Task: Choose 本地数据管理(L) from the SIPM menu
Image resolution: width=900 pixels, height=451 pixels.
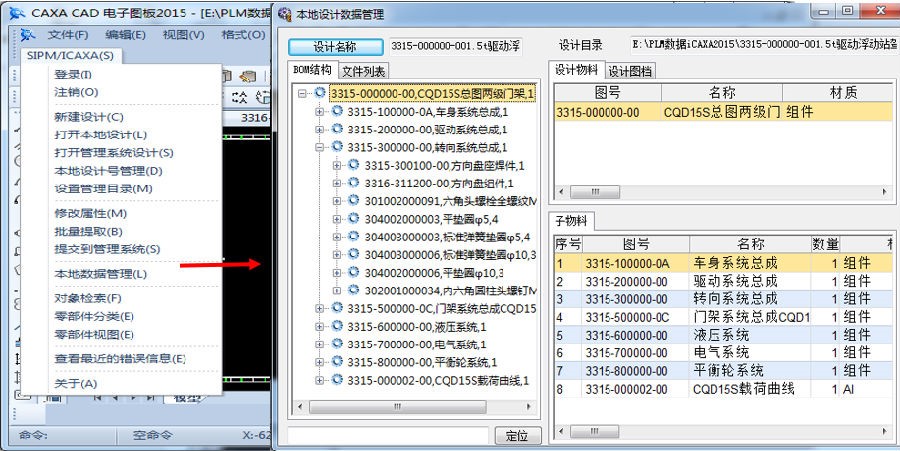Action: point(100,273)
